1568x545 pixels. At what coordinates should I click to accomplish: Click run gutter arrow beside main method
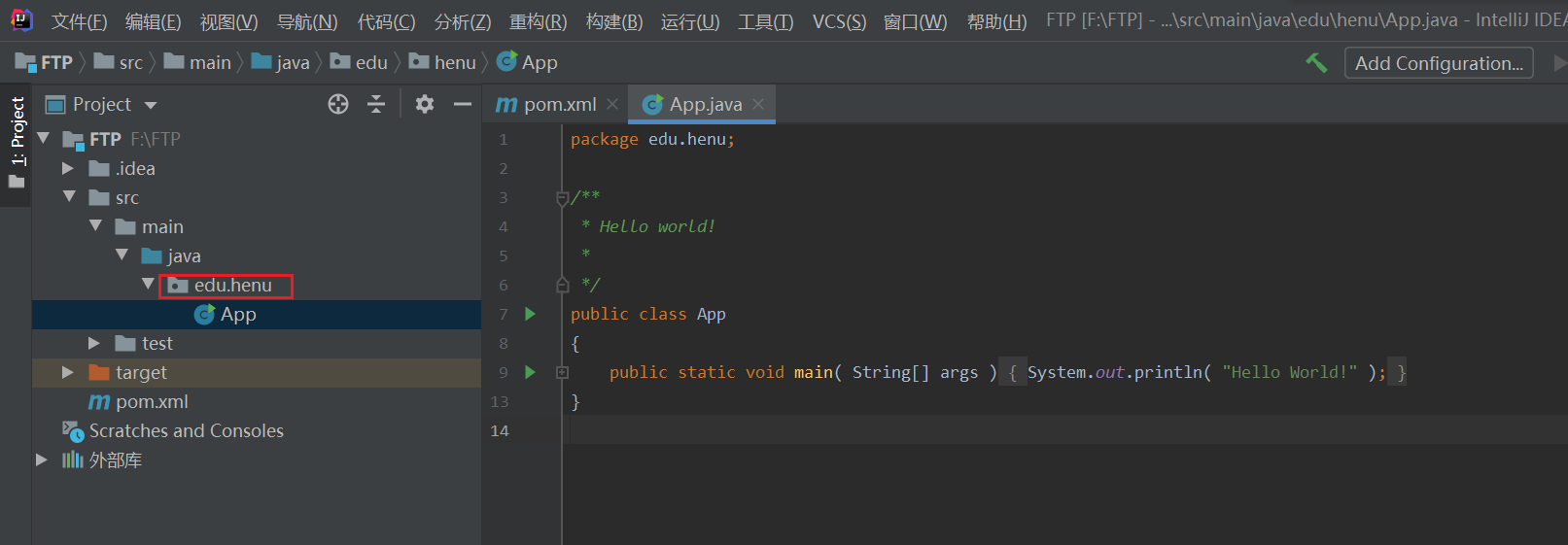pos(530,372)
